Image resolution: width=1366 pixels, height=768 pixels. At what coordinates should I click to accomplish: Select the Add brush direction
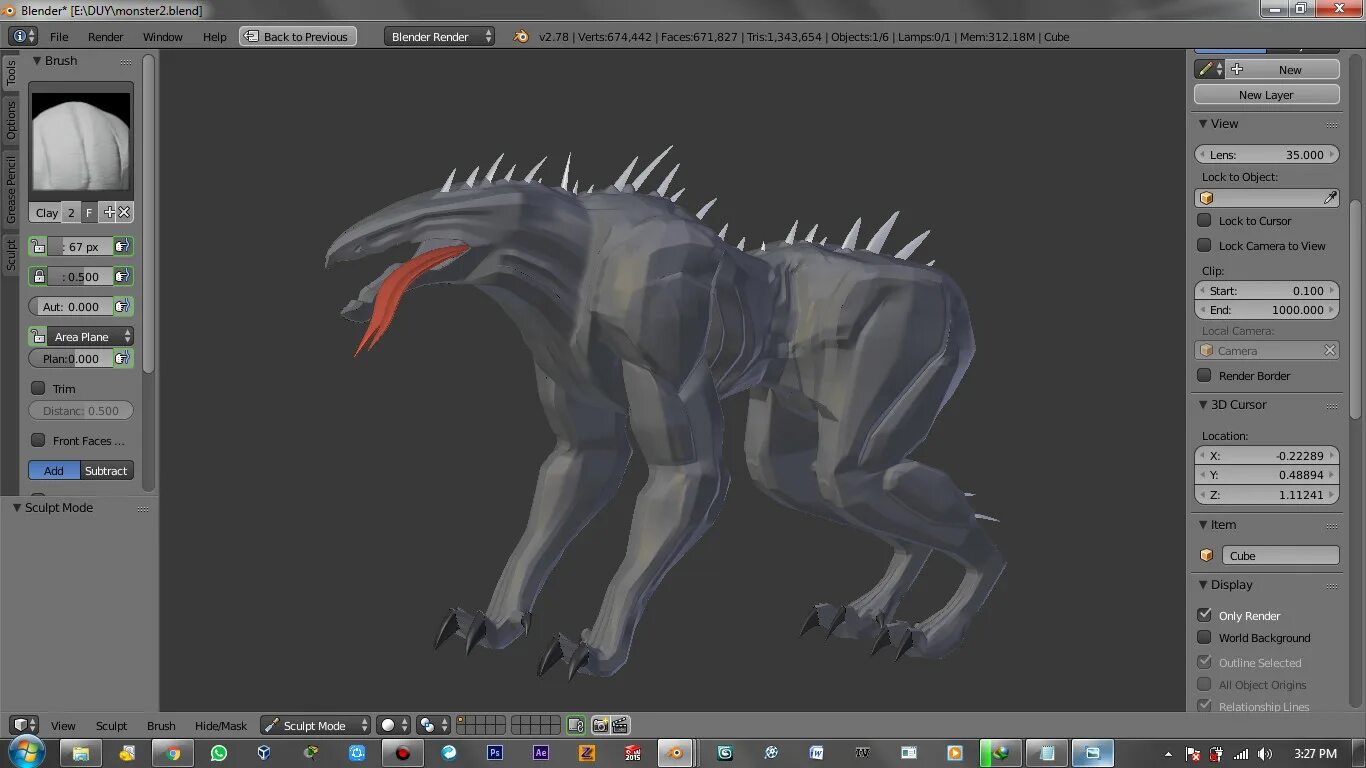pyautogui.click(x=54, y=470)
